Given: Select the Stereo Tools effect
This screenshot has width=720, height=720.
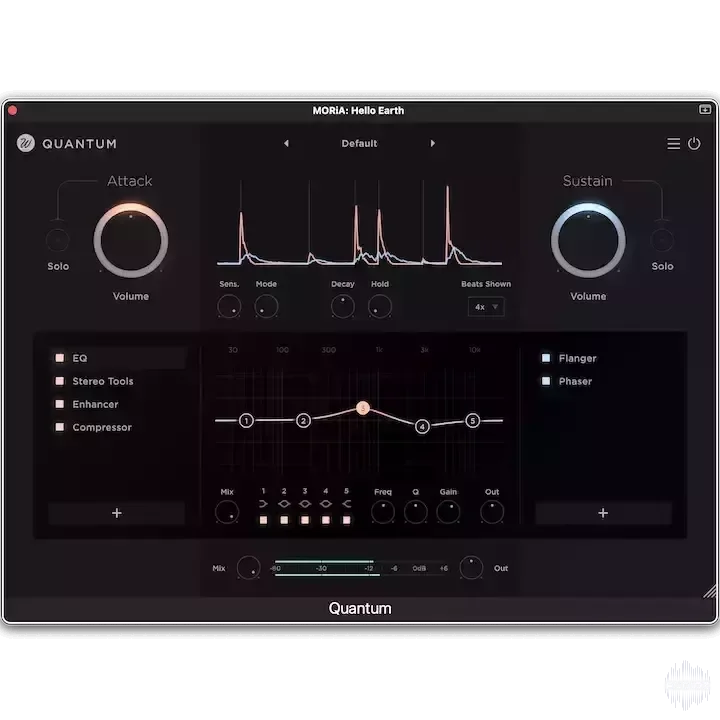Looking at the screenshot, I should pos(103,381).
